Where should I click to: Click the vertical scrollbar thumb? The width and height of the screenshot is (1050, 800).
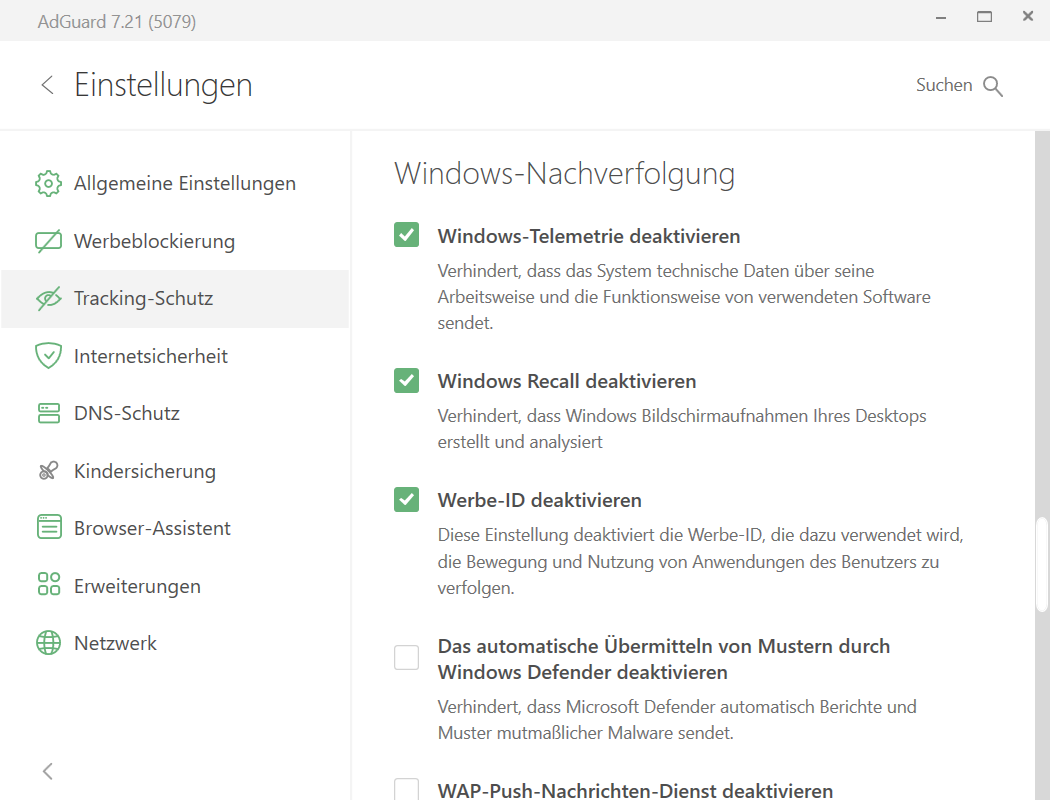tap(1042, 564)
